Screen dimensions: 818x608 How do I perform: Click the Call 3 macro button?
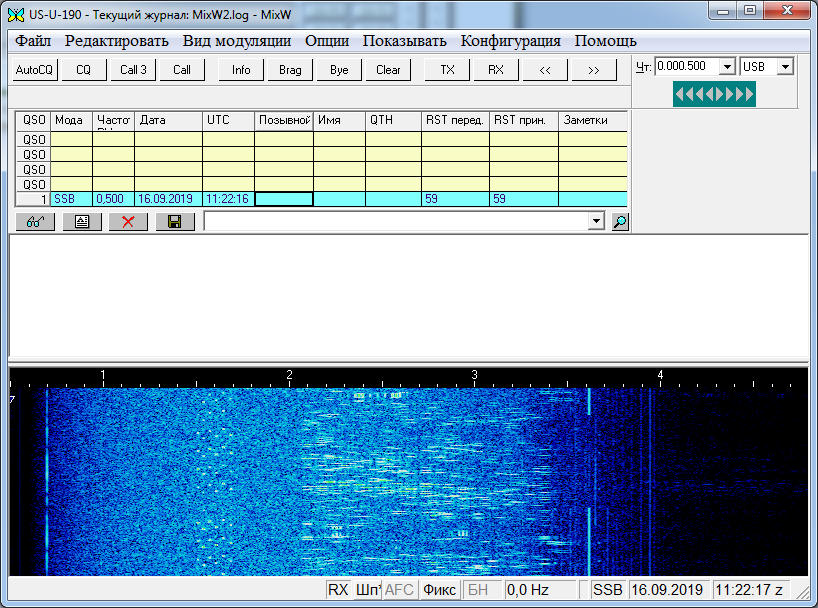pos(133,70)
